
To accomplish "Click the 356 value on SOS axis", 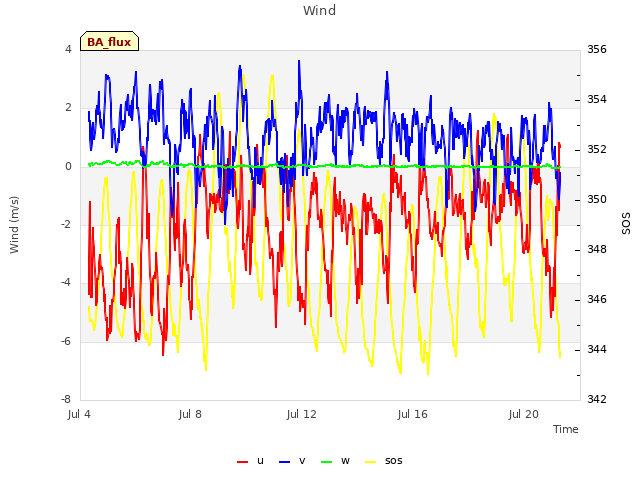I will 597,49.
